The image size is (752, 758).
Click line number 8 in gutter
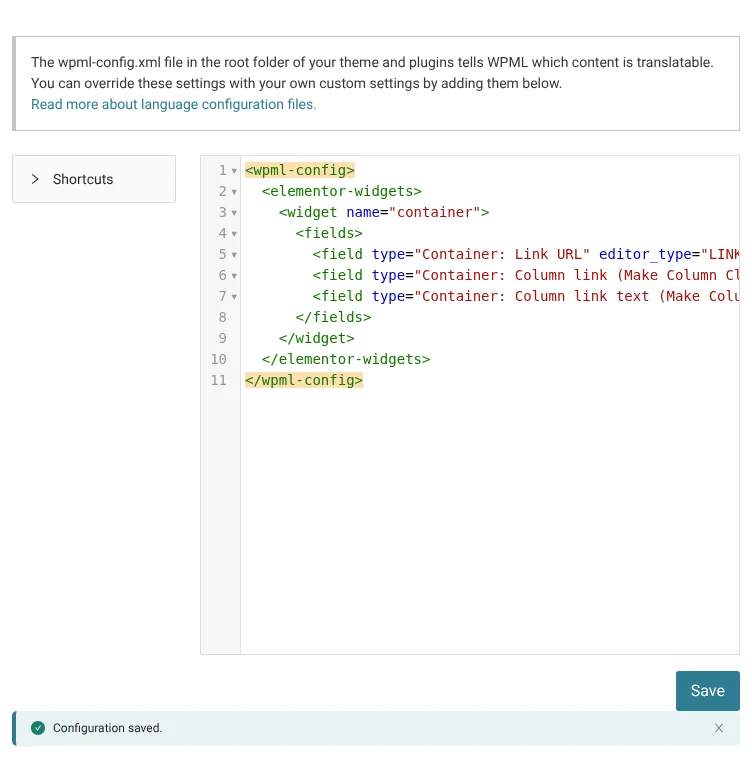point(222,317)
